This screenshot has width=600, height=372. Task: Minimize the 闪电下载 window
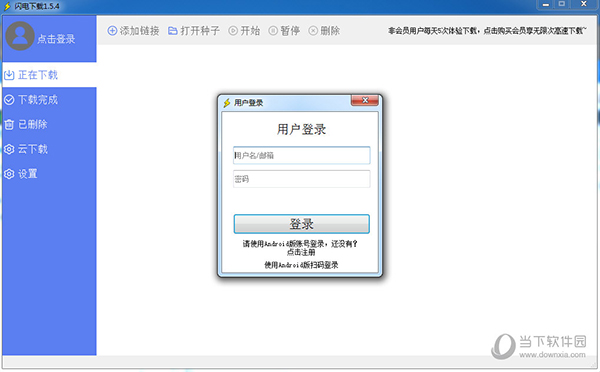tap(546, 4)
